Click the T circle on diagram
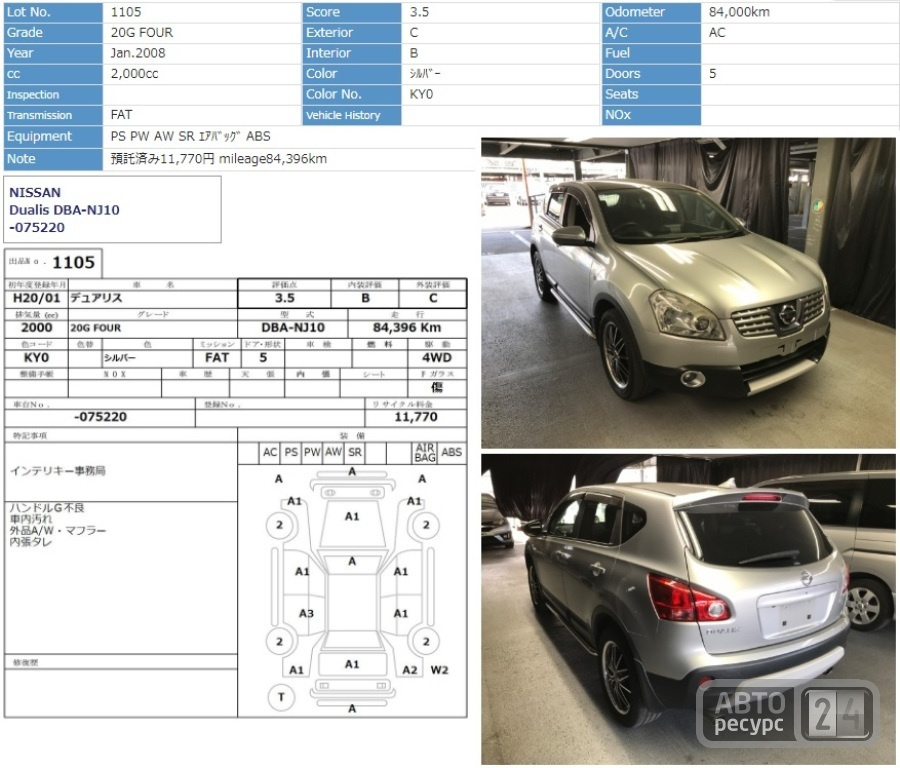The image size is (900, 768). [281, 697]
